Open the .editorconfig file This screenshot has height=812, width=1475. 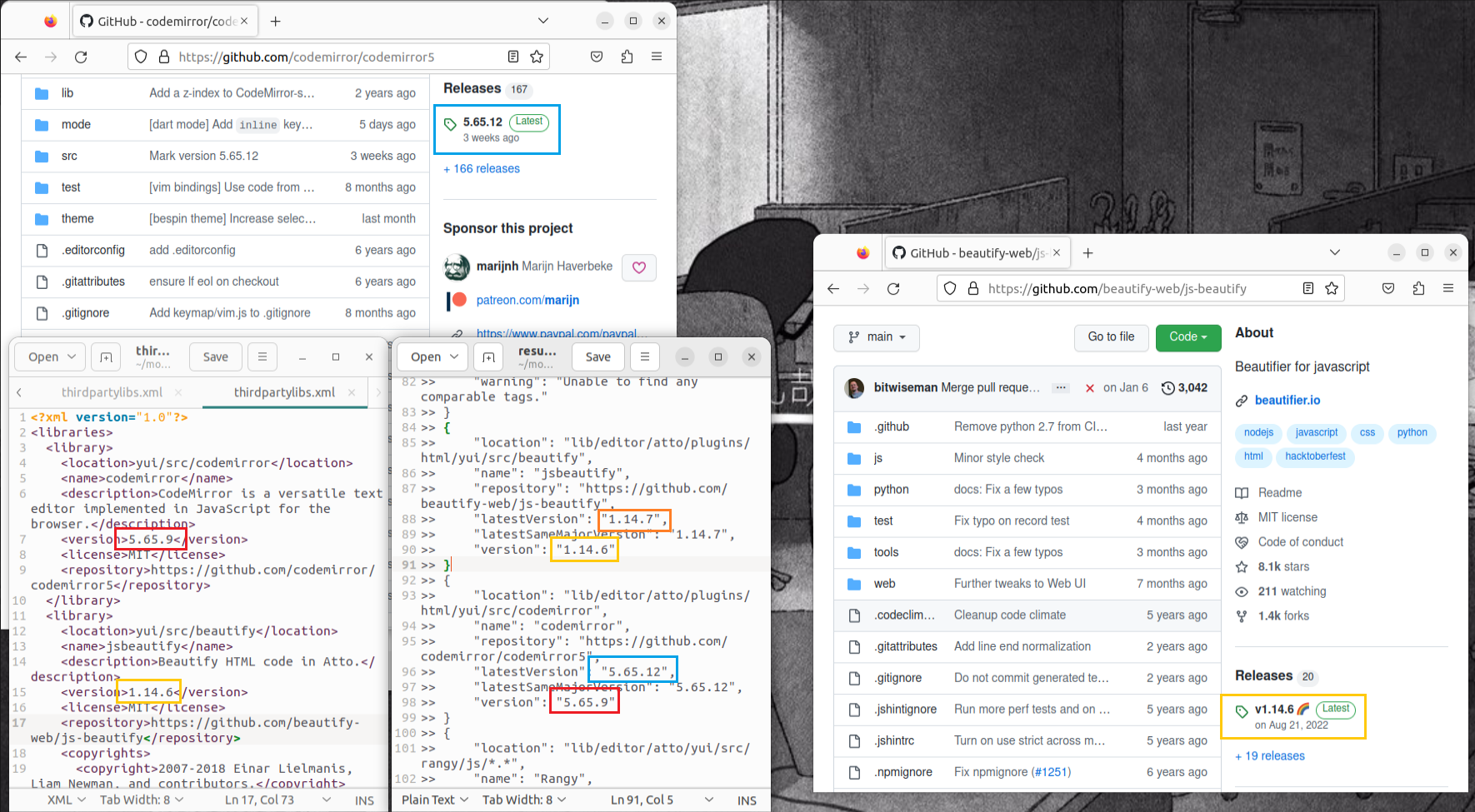(x=93, y=250)
